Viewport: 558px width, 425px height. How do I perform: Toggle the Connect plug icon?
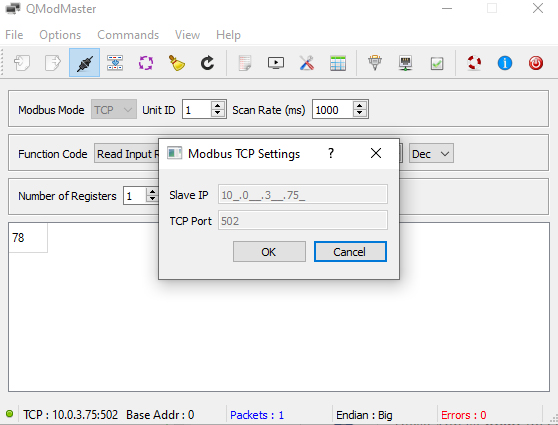click(x=84, y=63)
